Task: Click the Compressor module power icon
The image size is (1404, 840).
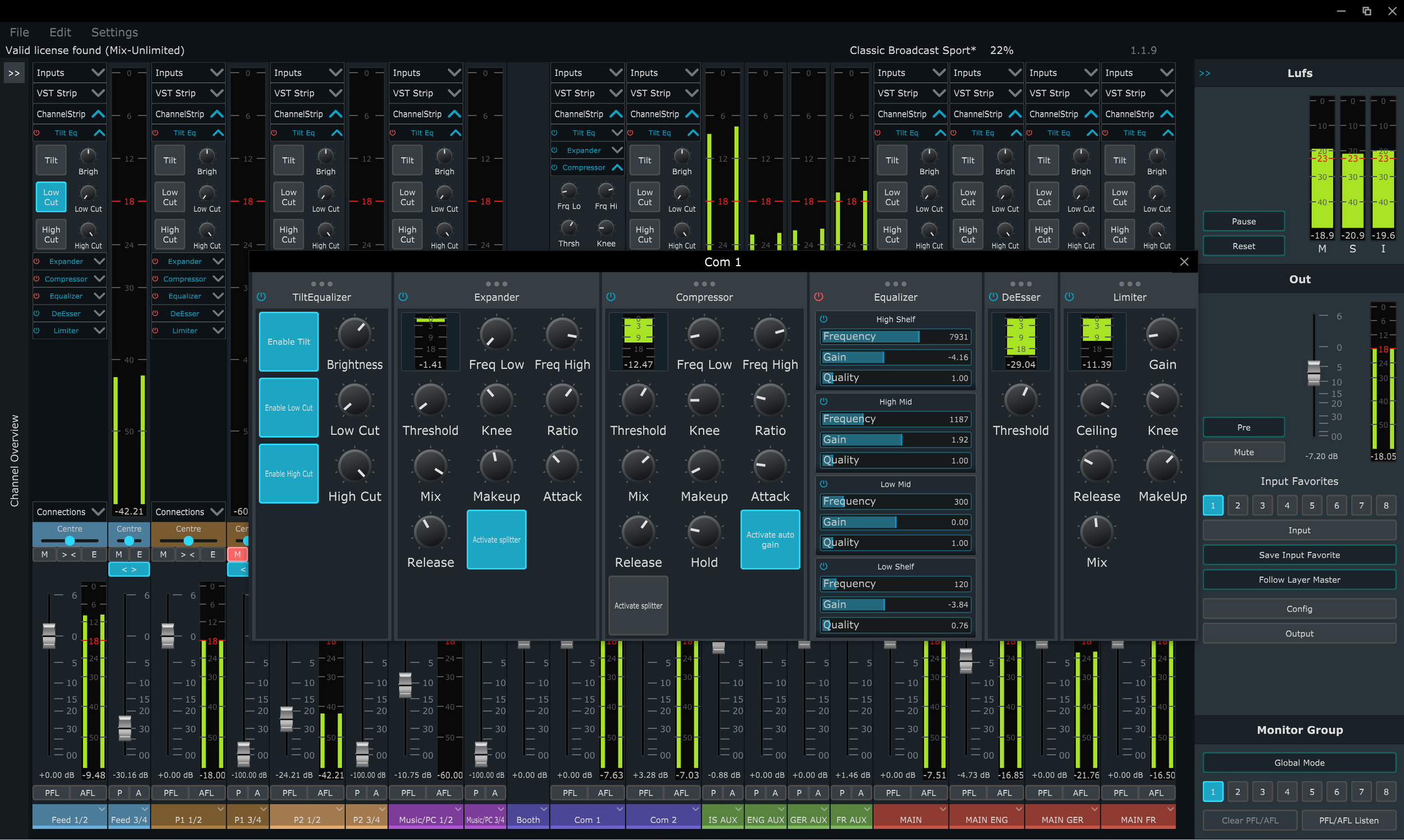Action: pos(611,296)
